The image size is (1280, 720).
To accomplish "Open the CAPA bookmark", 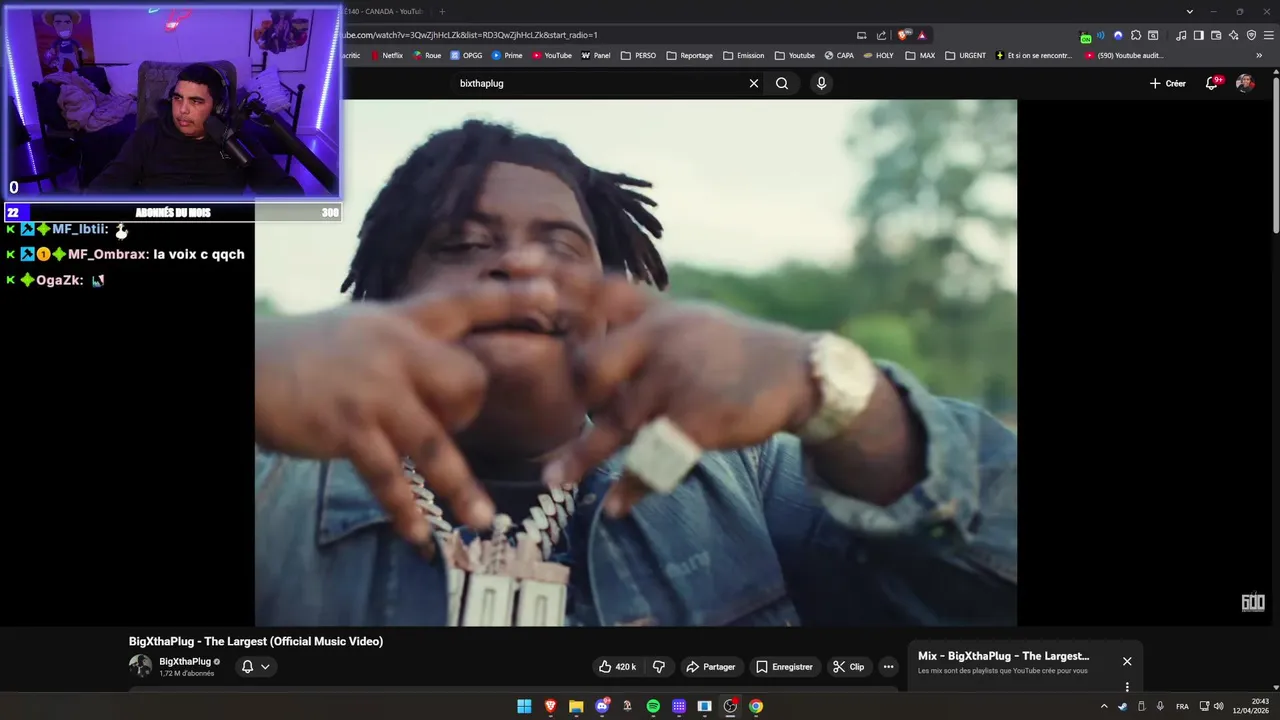I will pos(839,56).
